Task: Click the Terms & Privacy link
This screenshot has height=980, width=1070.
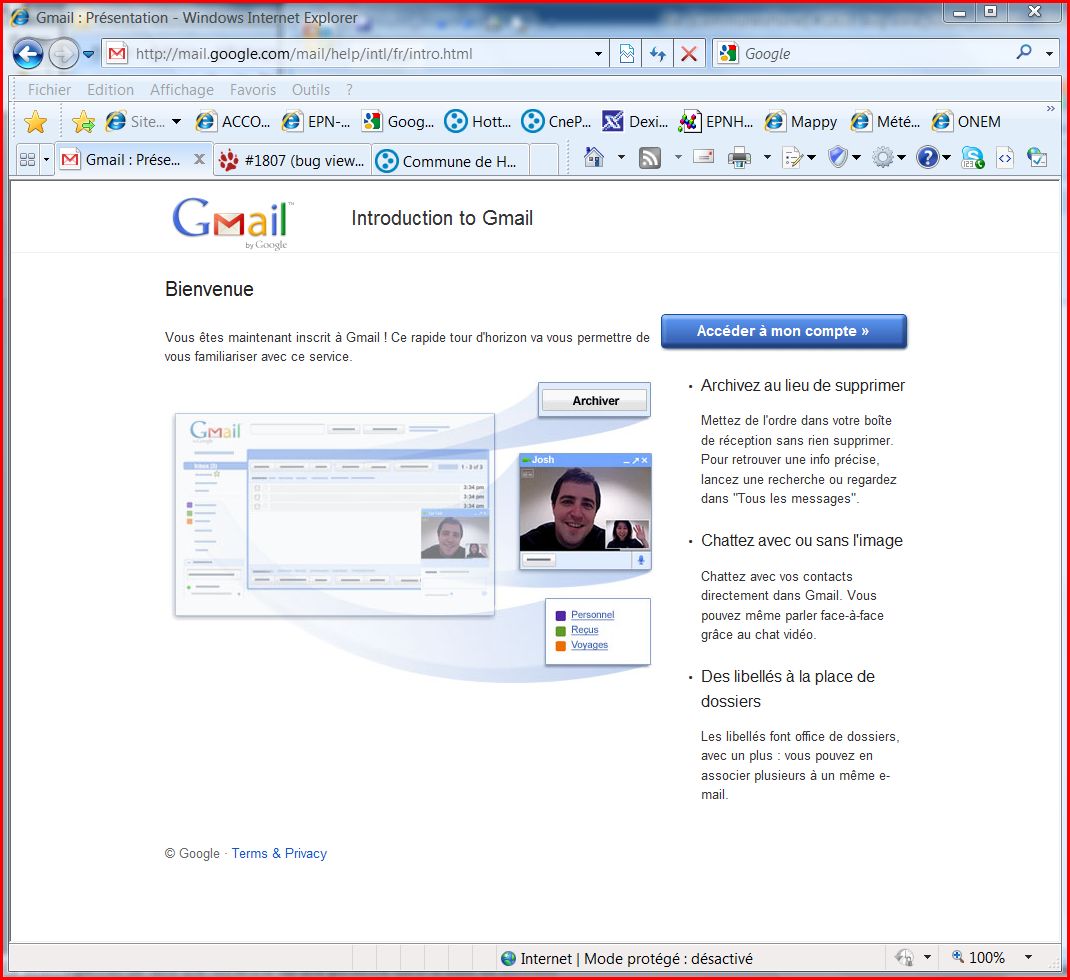Action: click(279, 853)
